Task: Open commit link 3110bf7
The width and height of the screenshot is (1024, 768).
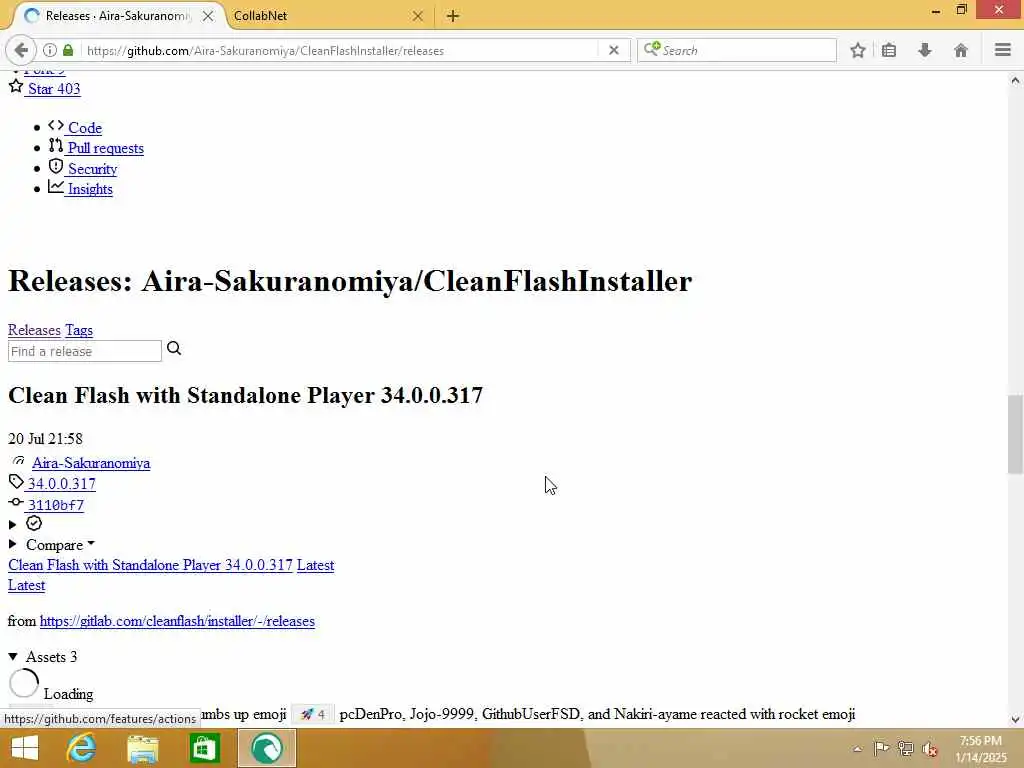Action: point(56,505)
